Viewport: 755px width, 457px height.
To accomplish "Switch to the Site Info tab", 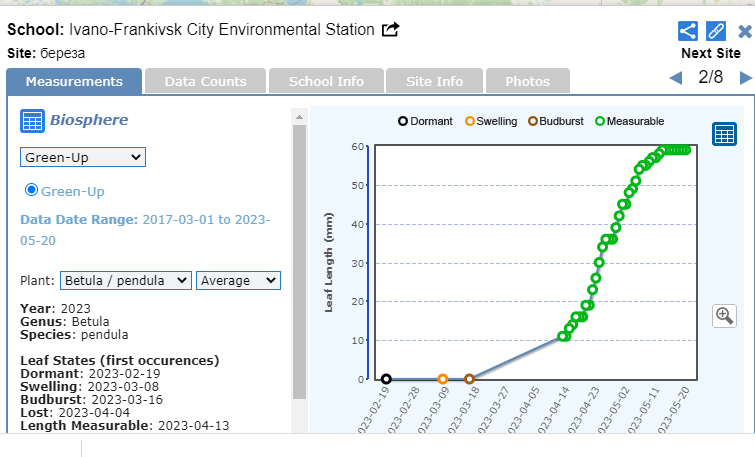I will pos(435,81).
